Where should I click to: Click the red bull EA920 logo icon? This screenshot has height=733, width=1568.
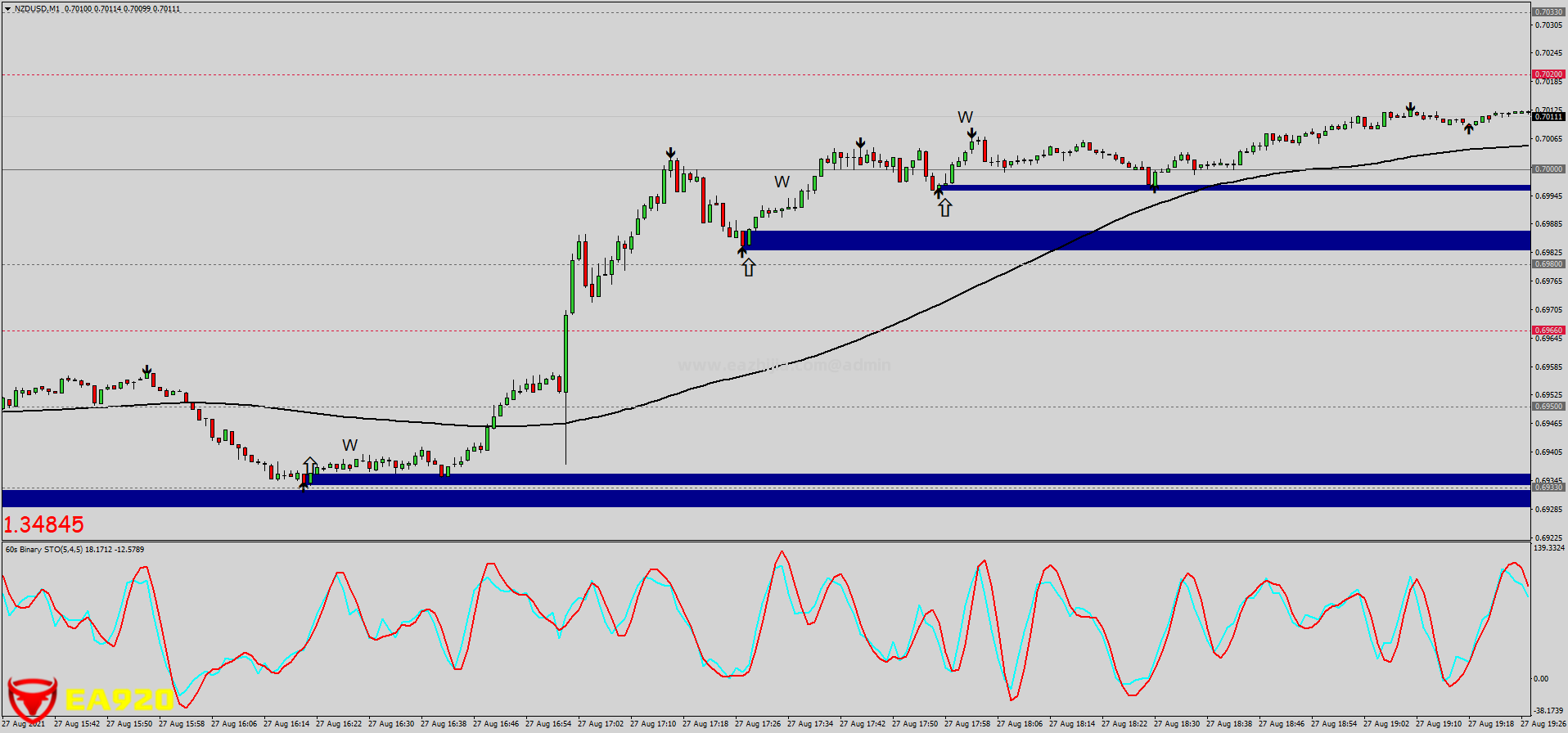point(32,700)
